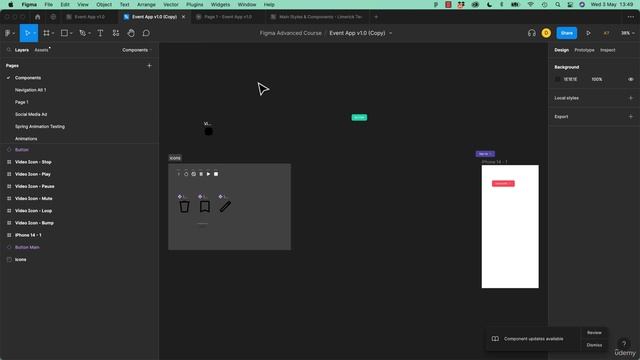640x360 pixels.
Task: Select the Text tool
Action: coord(100,33)
